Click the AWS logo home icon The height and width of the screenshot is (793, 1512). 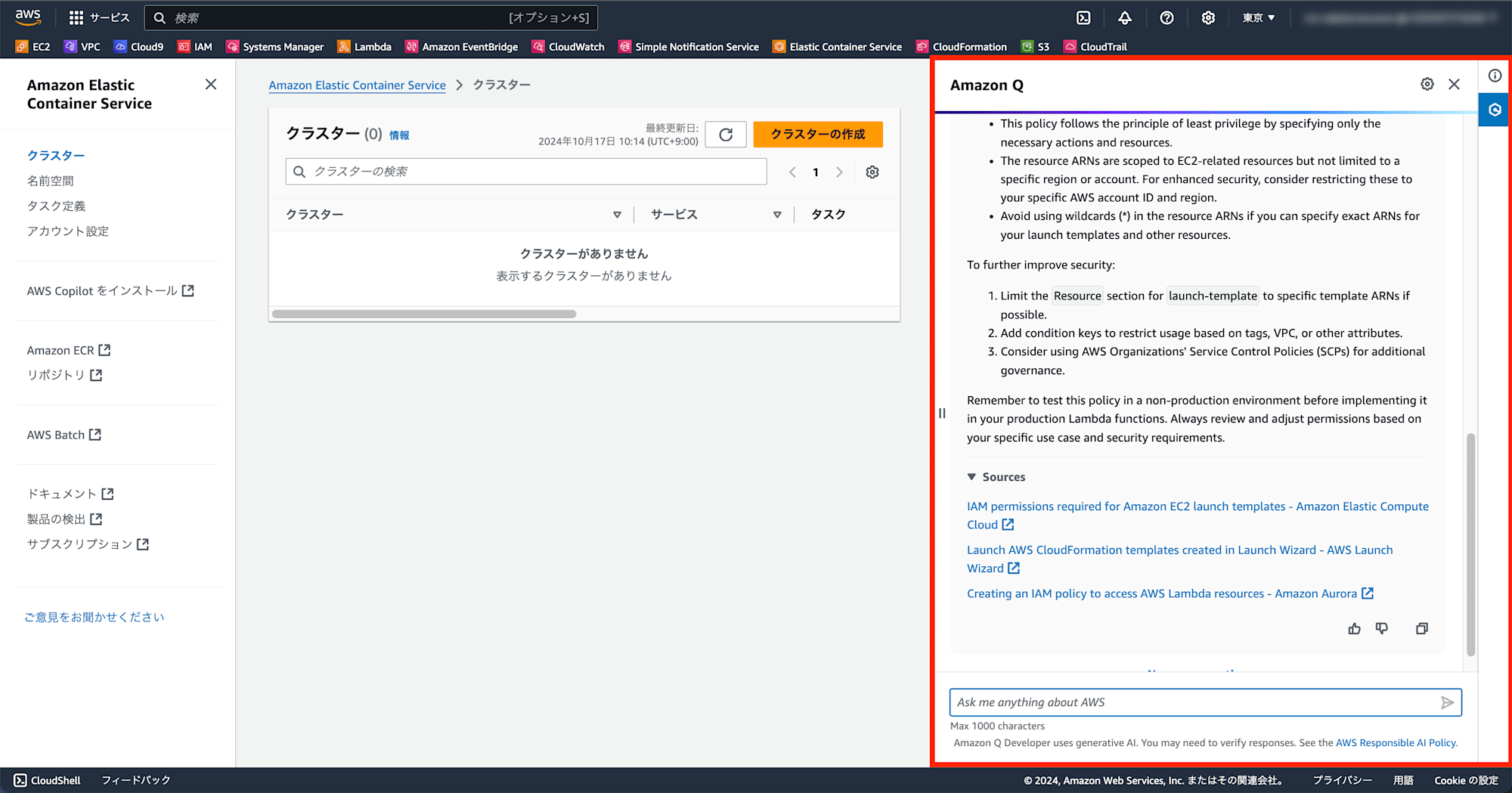pos(28,17)
